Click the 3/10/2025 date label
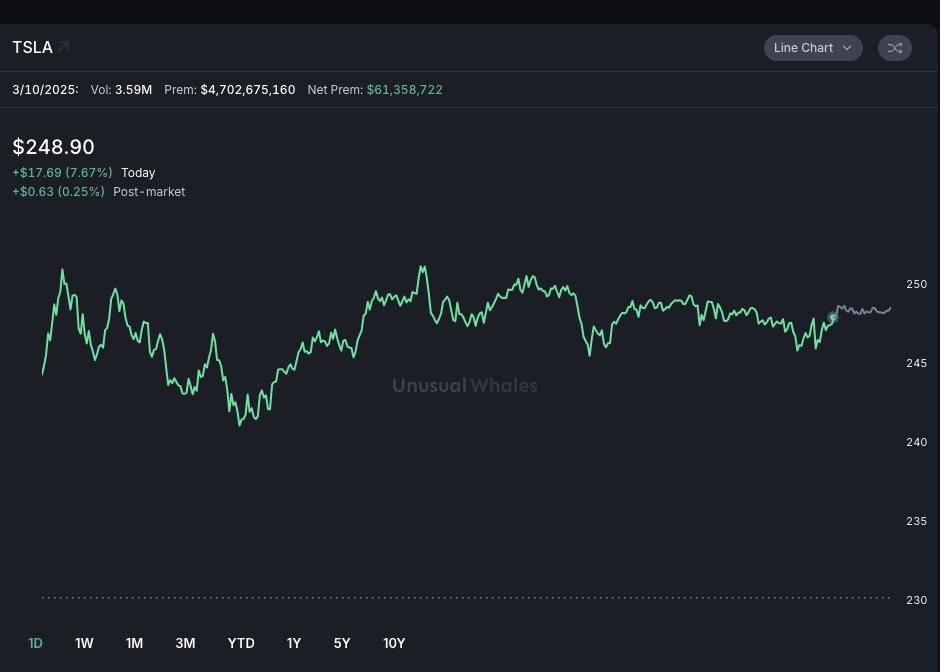940x672 pixels. (x=45, y=90)
